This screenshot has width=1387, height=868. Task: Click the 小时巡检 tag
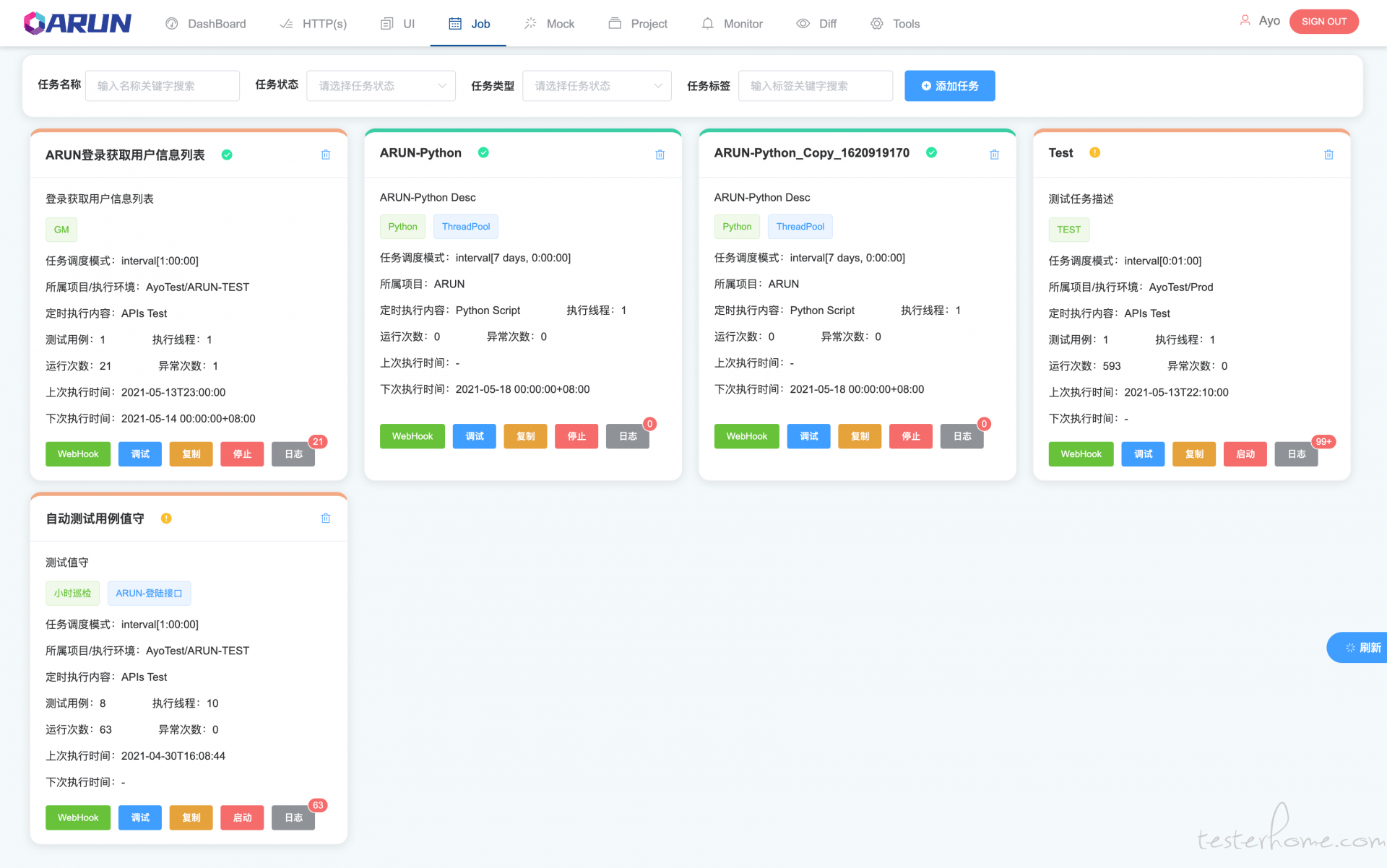(x=72, y=593)
